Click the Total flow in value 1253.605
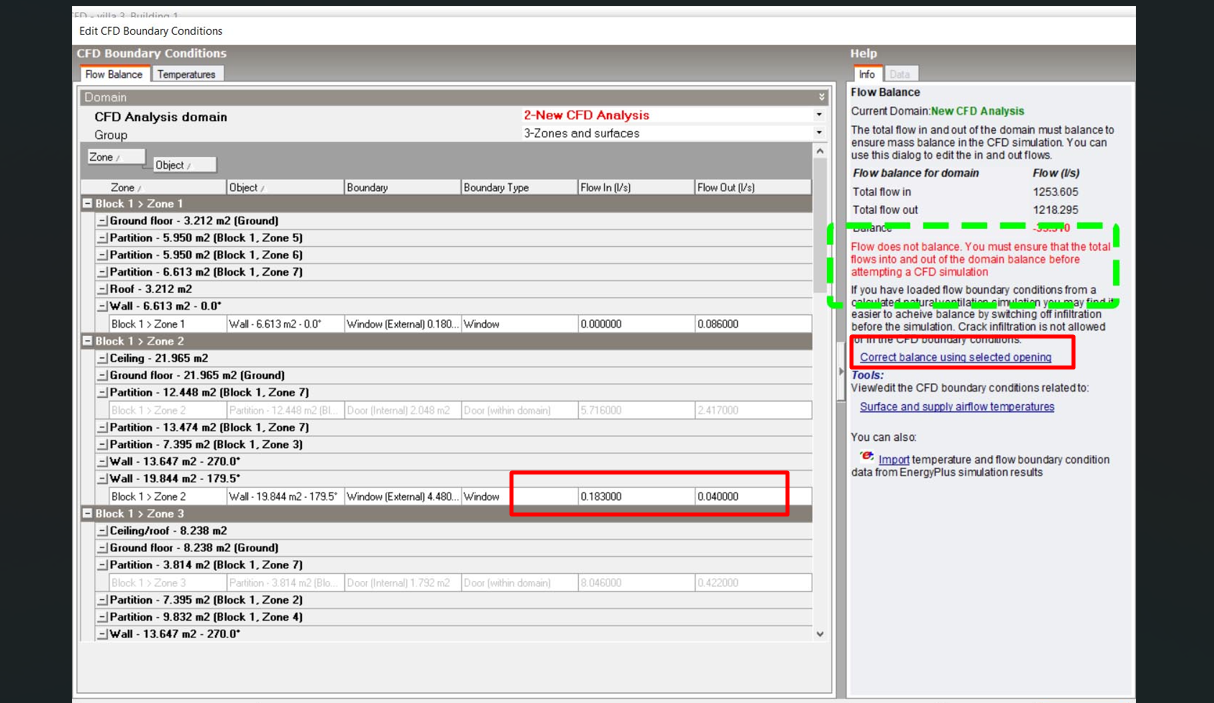The width and height of the screenshot is (1214, 703). click(x=1056, y=192)
